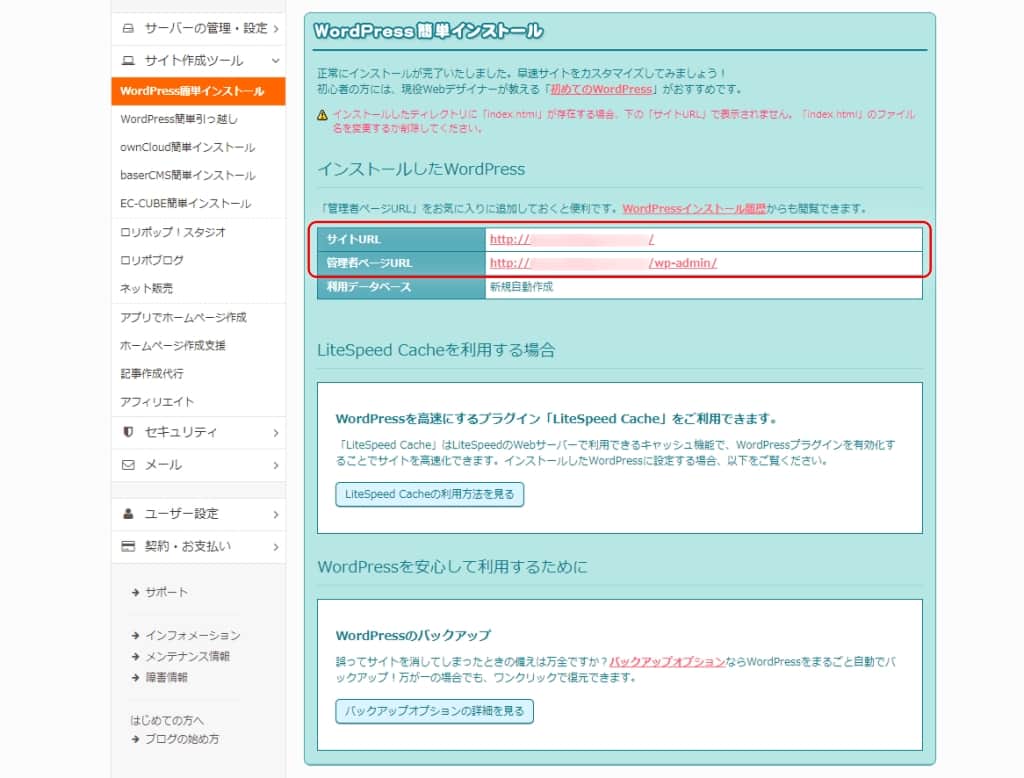Expand the ユーザー設定 chevron
This screenshot has width=1024, height=778.
pos(276,514)
